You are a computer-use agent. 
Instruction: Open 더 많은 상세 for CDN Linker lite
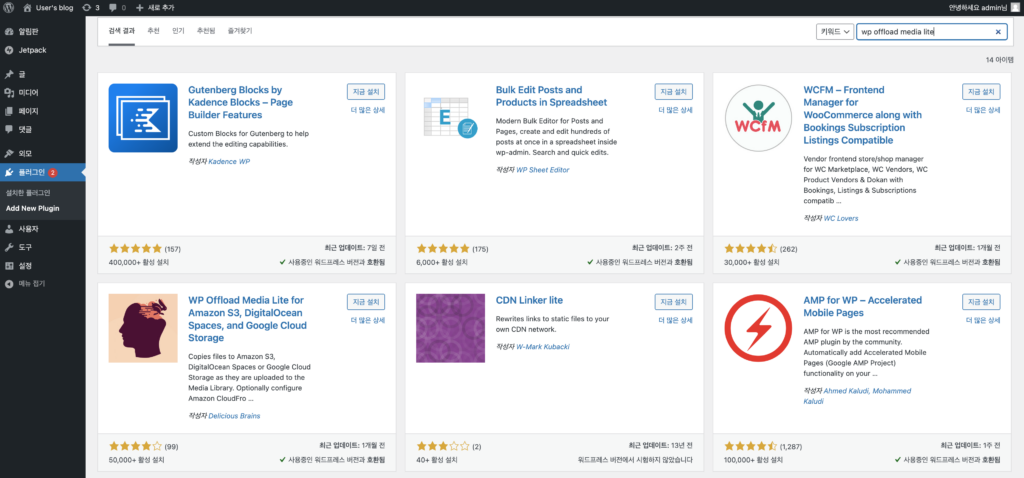pyautogui.click(x=675, y=320)
